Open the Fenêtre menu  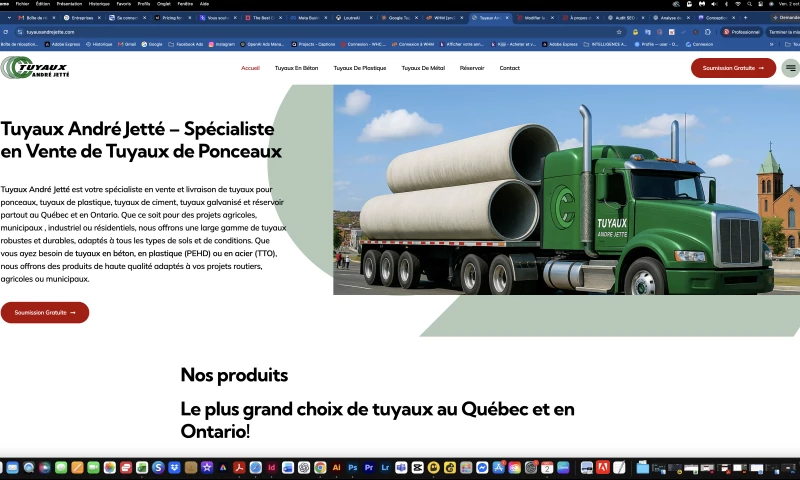[185, 4]
